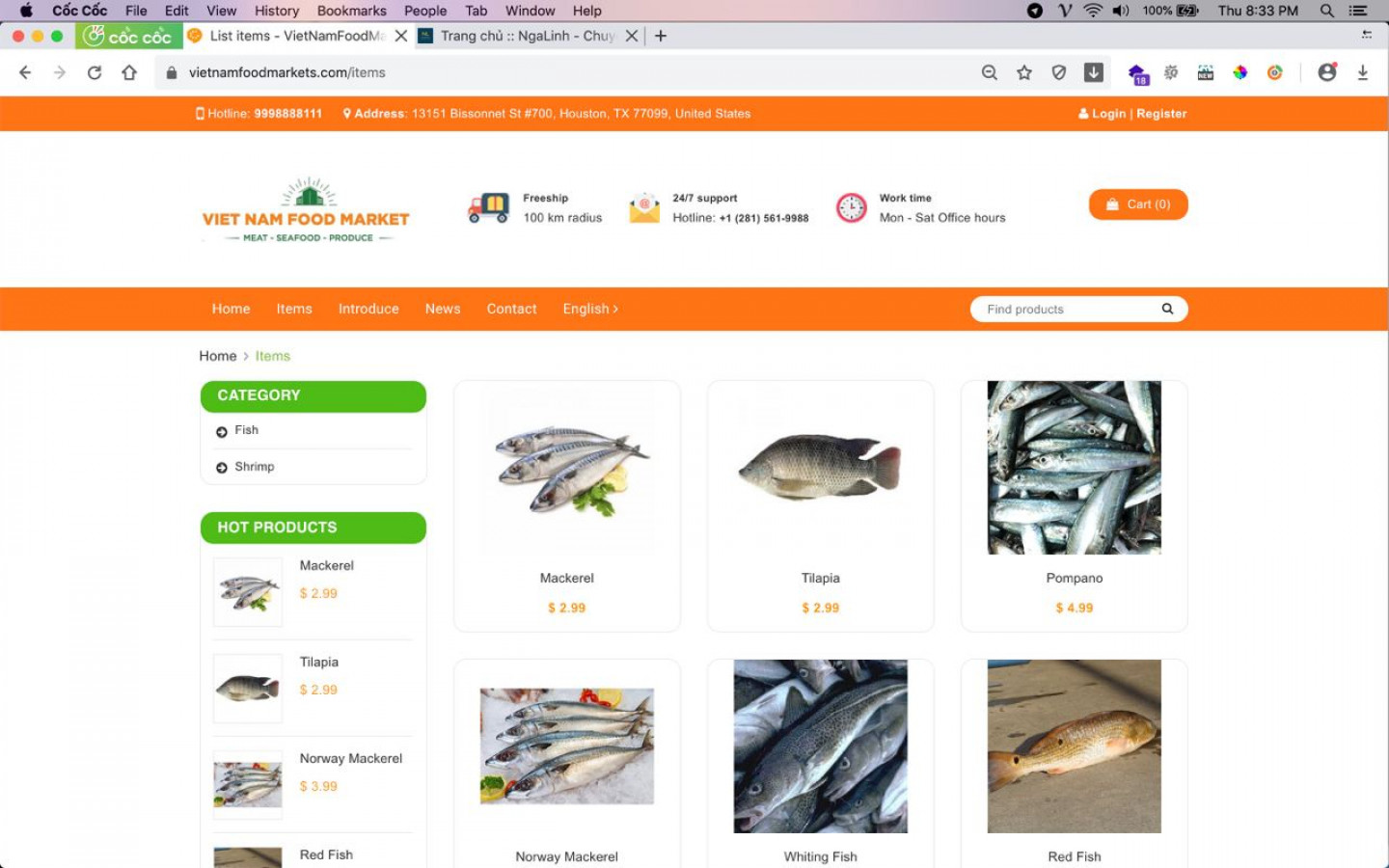
Task: Open a new browser tab
Action: [x=661, y=36]
